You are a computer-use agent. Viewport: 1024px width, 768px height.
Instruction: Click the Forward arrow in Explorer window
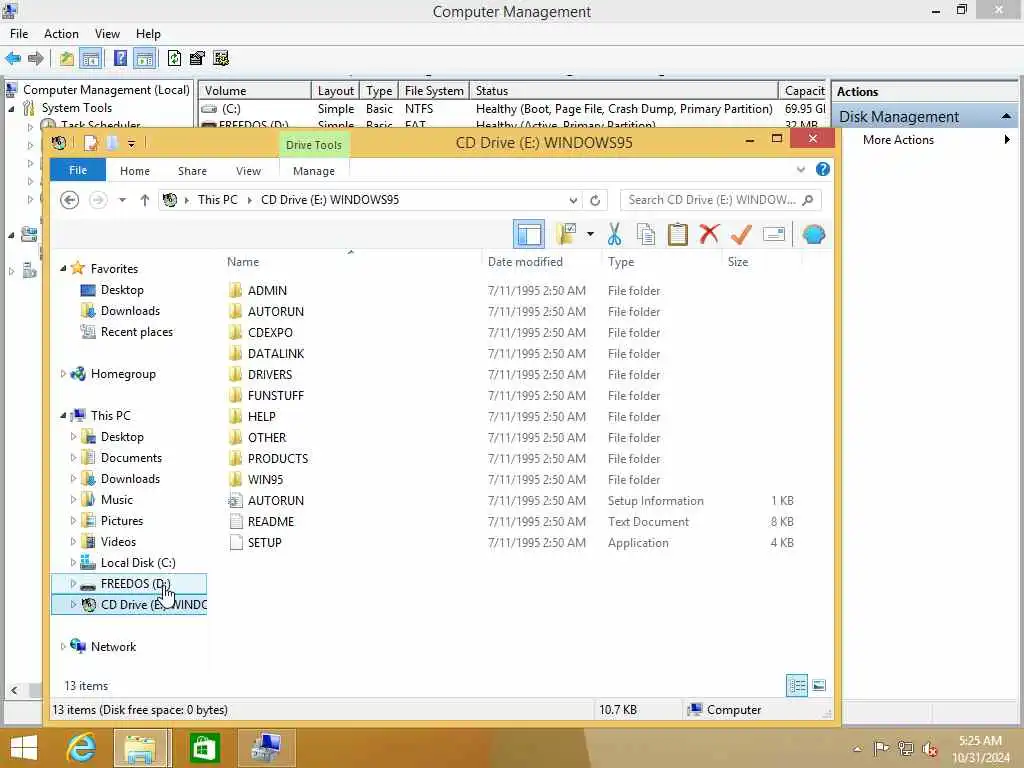coord(98,200)
